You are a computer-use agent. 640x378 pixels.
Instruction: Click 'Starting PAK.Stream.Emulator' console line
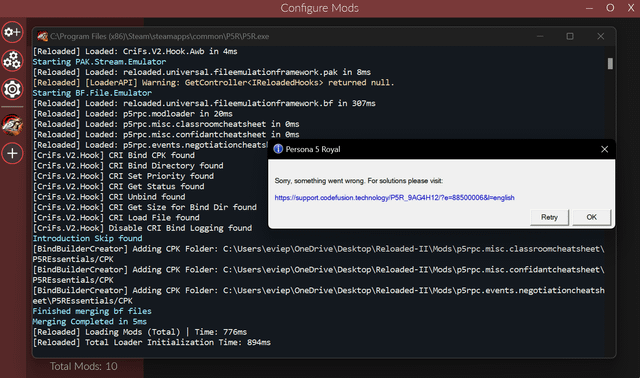[99, 62]
